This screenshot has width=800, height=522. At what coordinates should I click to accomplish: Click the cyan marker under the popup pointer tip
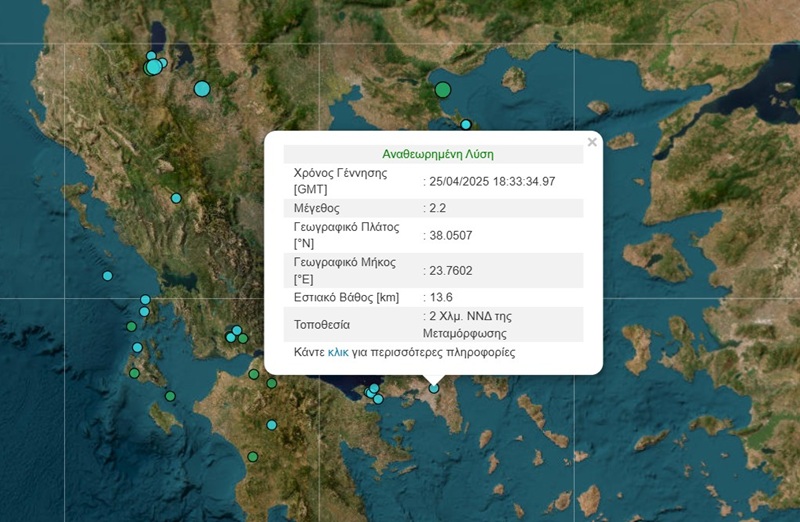click(433, 388)
